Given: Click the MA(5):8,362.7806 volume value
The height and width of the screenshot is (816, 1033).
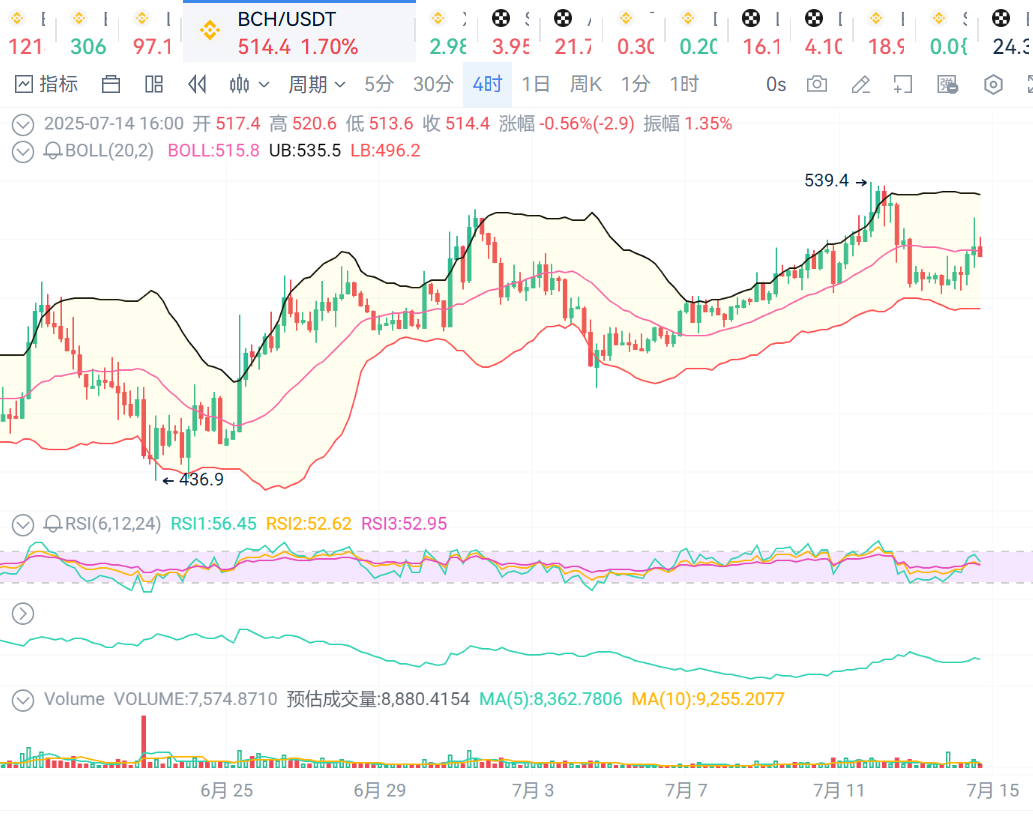Looking at the screenshot, I should pyautogui.click(x=551, y=699).
